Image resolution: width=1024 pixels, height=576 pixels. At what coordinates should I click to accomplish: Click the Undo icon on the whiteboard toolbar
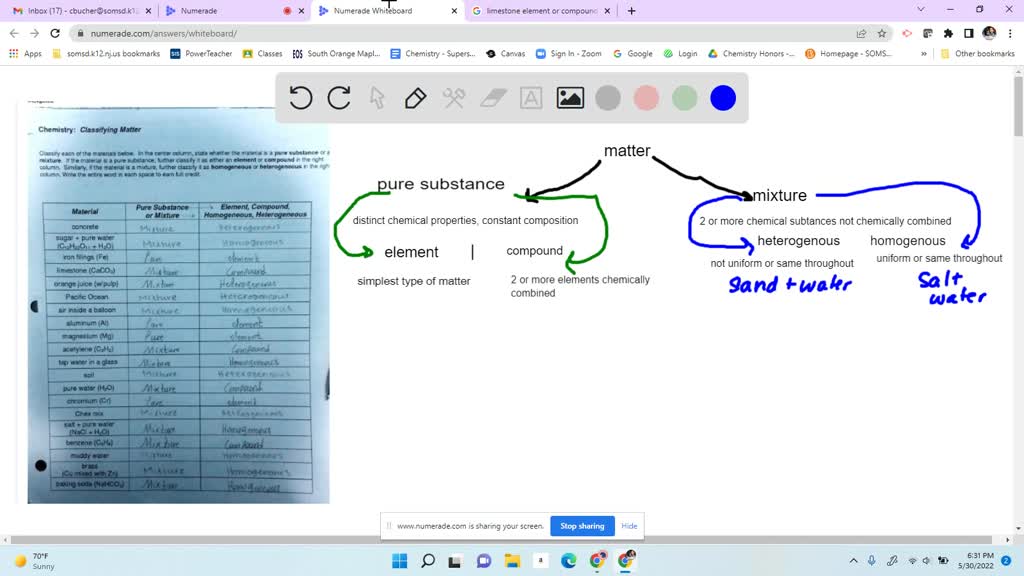coord(301,99)
